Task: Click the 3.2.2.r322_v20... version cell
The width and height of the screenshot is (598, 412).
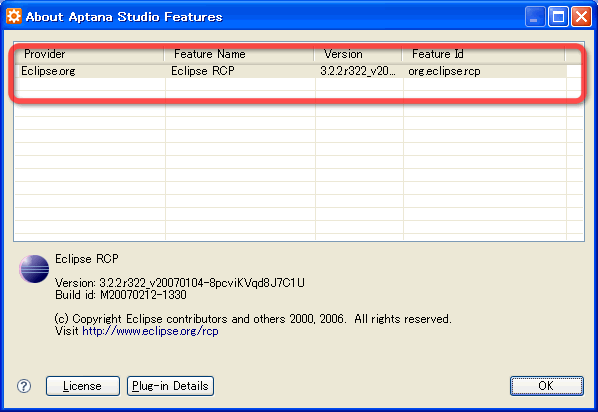Action: tap(359, 71)
